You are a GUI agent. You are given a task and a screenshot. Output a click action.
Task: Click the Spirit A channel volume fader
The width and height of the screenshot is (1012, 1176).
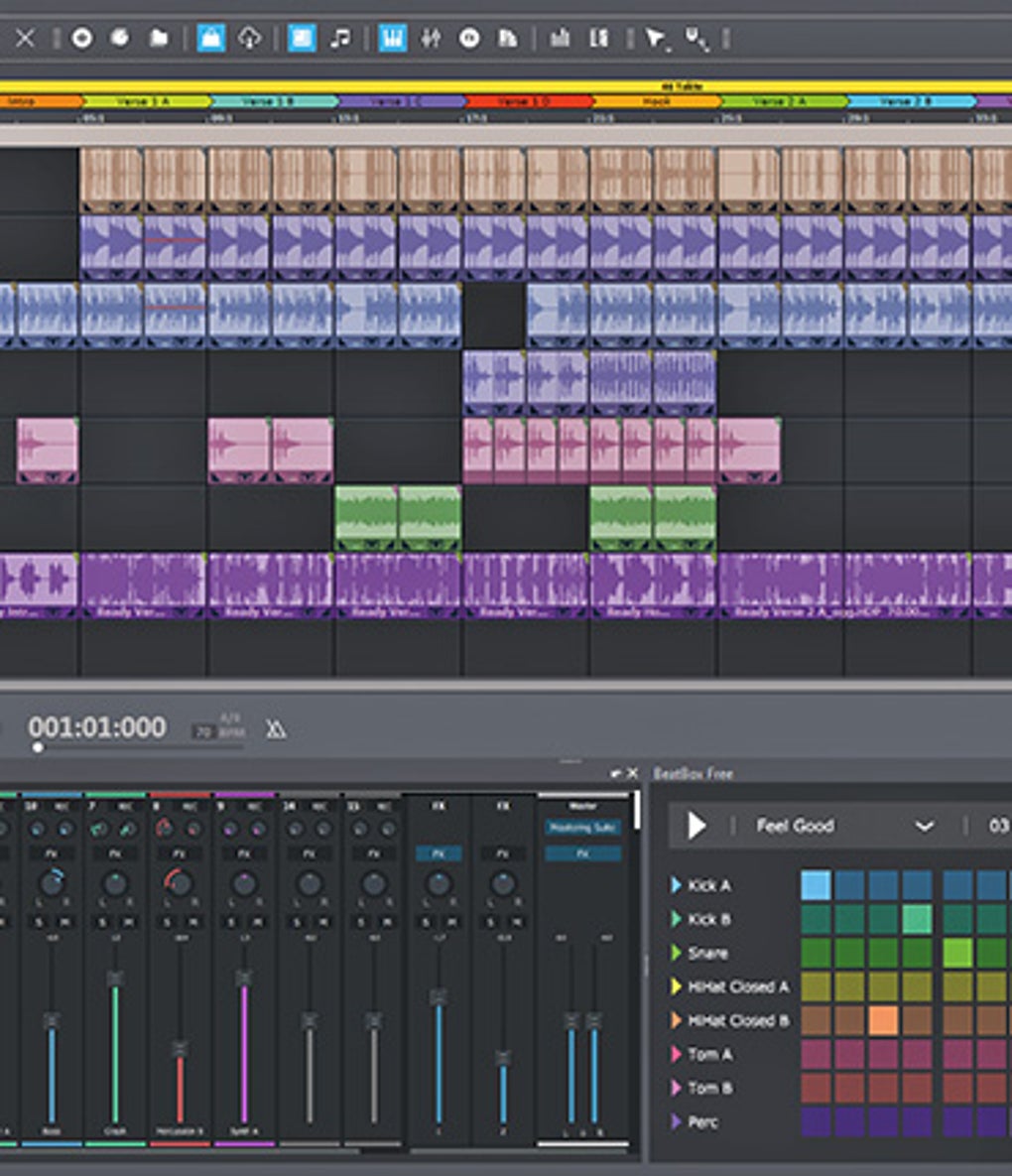click(x=243, y=978)
